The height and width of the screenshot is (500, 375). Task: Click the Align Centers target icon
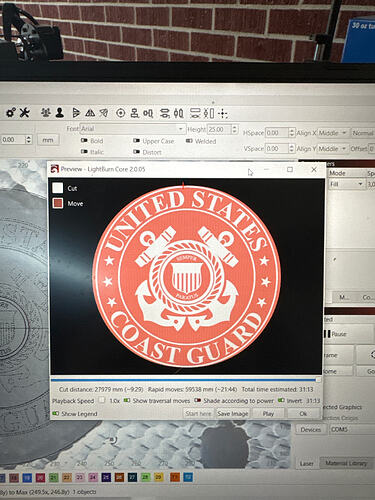(x=121, y=113)
